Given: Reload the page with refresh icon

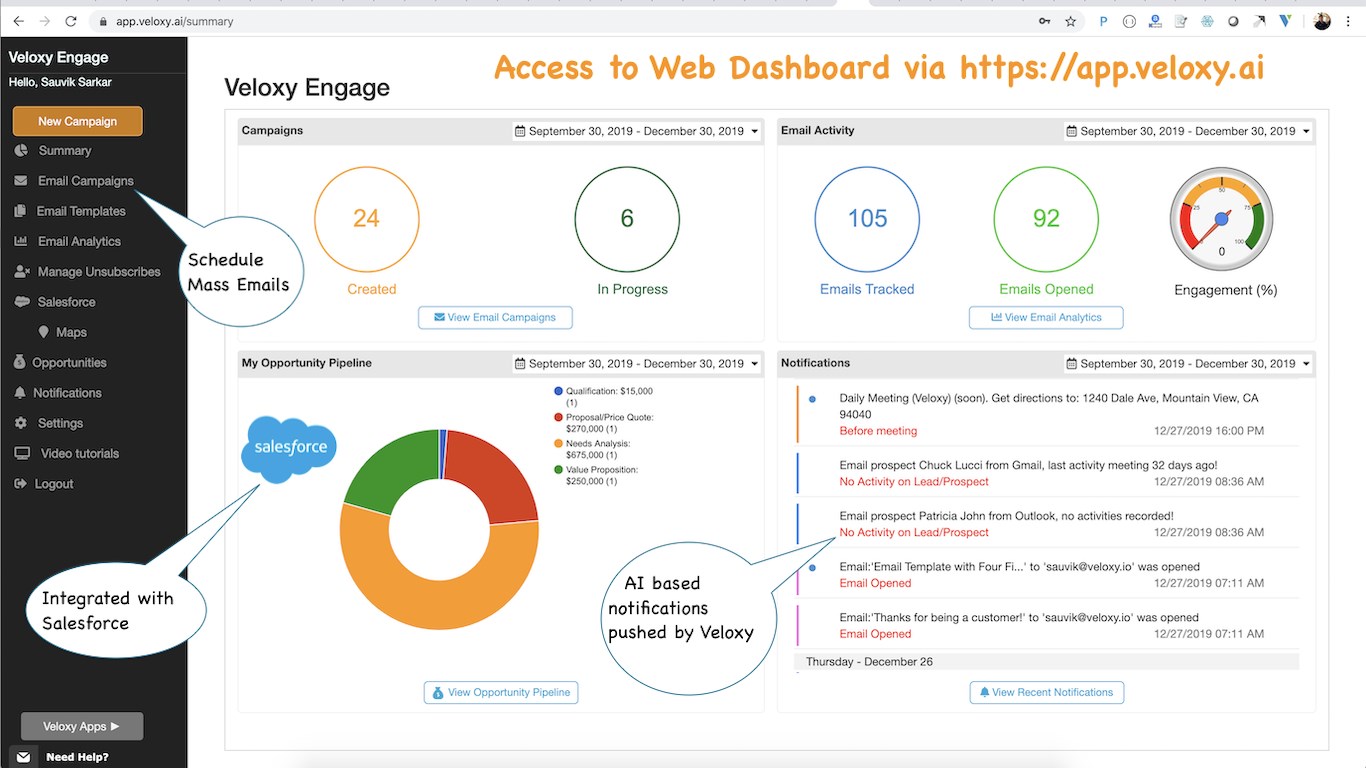Looking at the screenshot, I should (x=71, y=21).
